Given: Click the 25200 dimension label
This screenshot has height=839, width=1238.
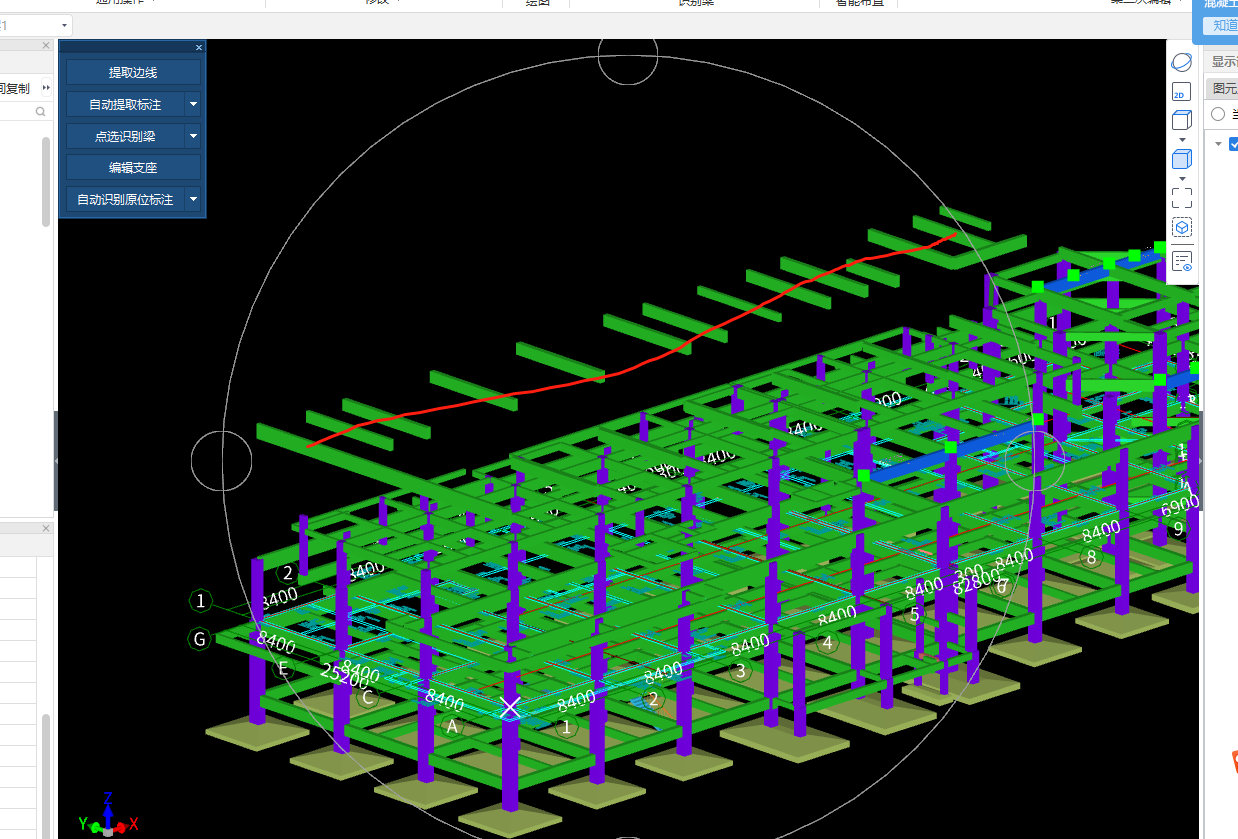Looking at the screenshot, I should click(x=345, y=677).
